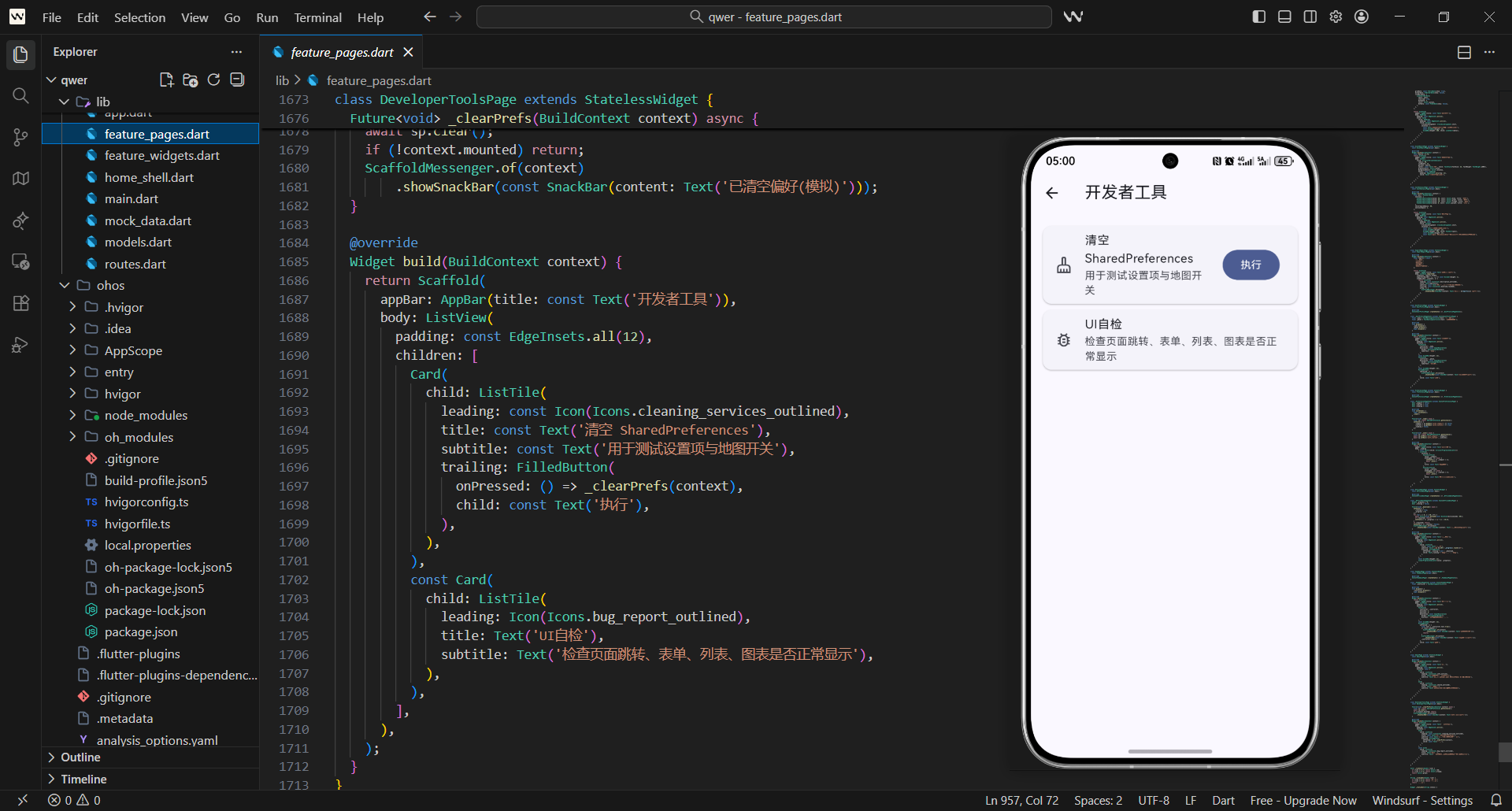
Task: Click Ln 957, Col 72 cursor position
Action: click(1021, 800)
